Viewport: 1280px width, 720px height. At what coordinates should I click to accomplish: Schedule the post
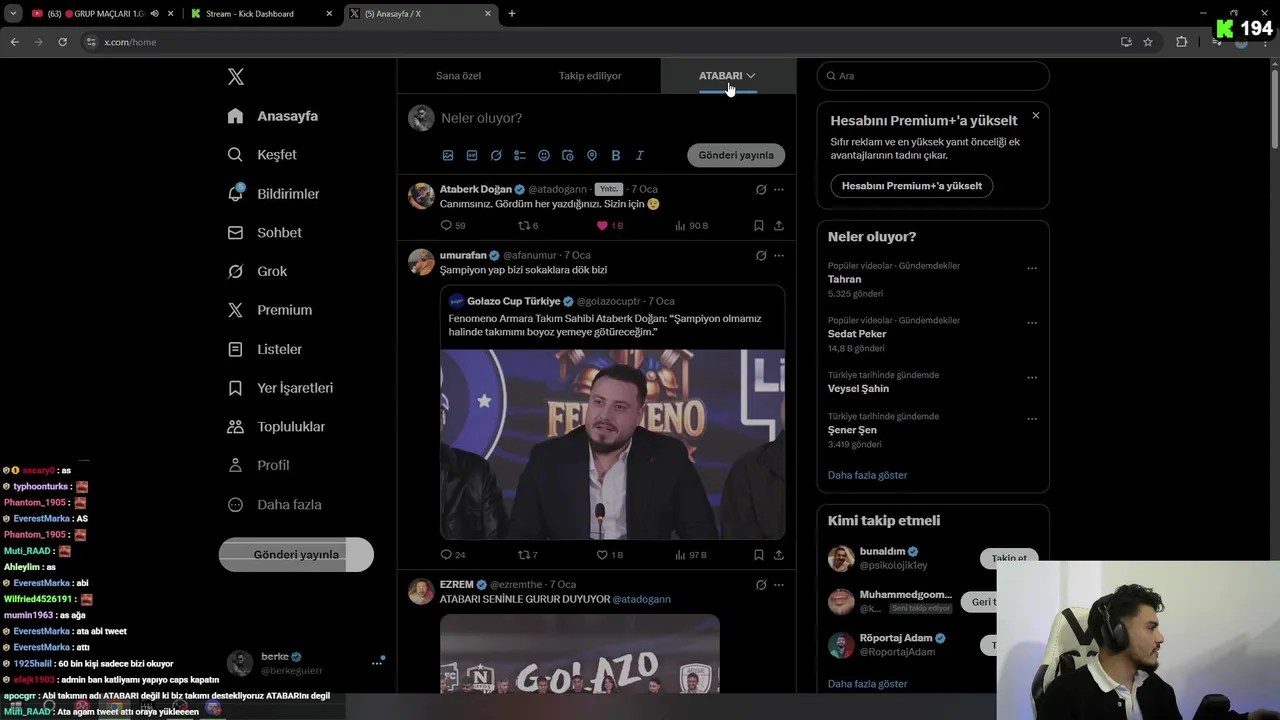[x=568, y=156]
